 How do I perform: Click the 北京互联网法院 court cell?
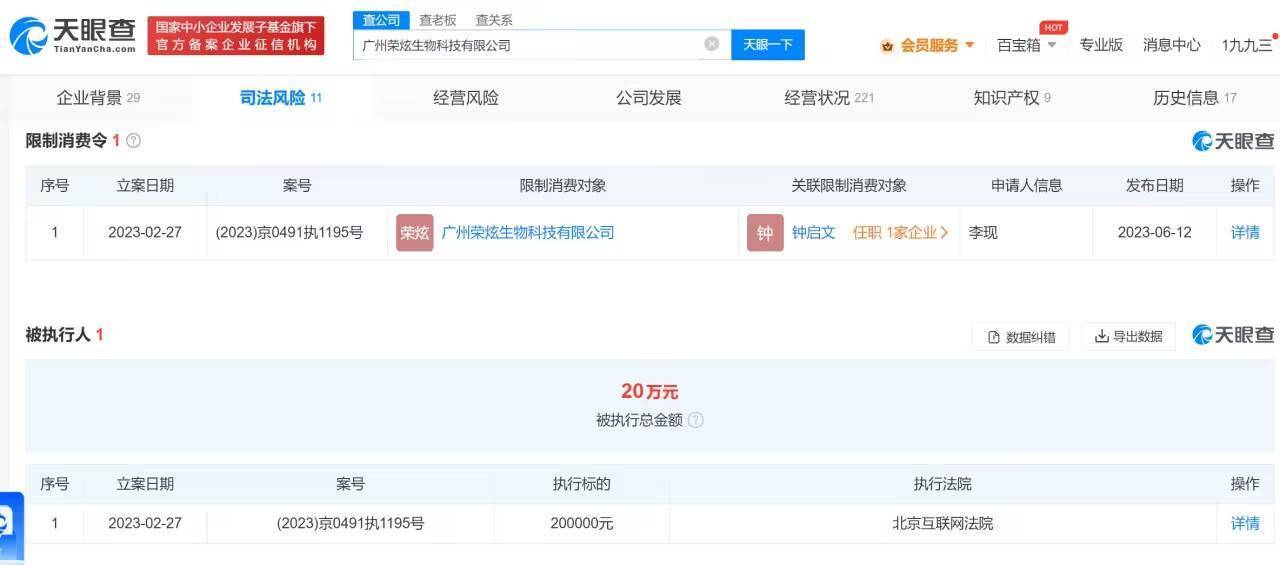[943, 523]
